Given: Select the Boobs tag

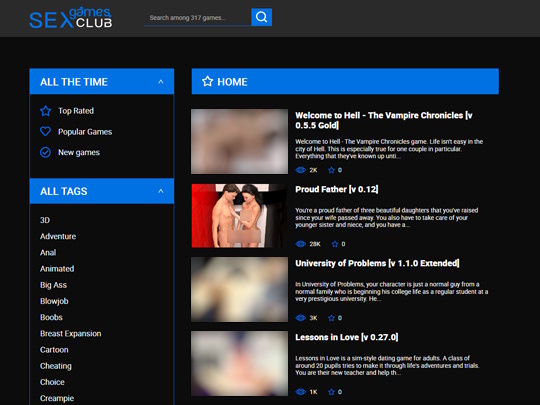Looking at the screenshot, I should pyautogui.click(x=51, y=317).
